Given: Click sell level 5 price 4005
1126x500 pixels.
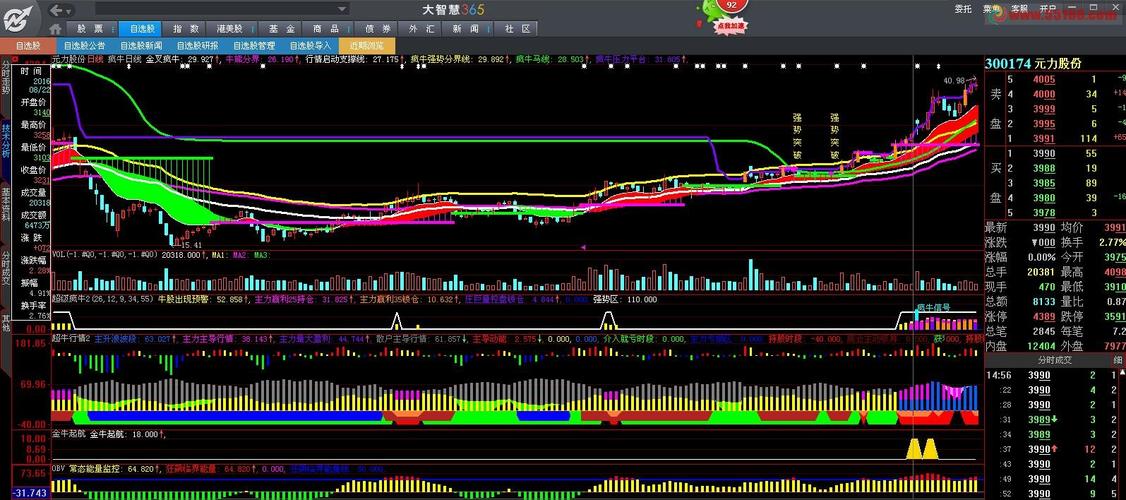Looking at the screenshot, I should (x=1043, y=80).
